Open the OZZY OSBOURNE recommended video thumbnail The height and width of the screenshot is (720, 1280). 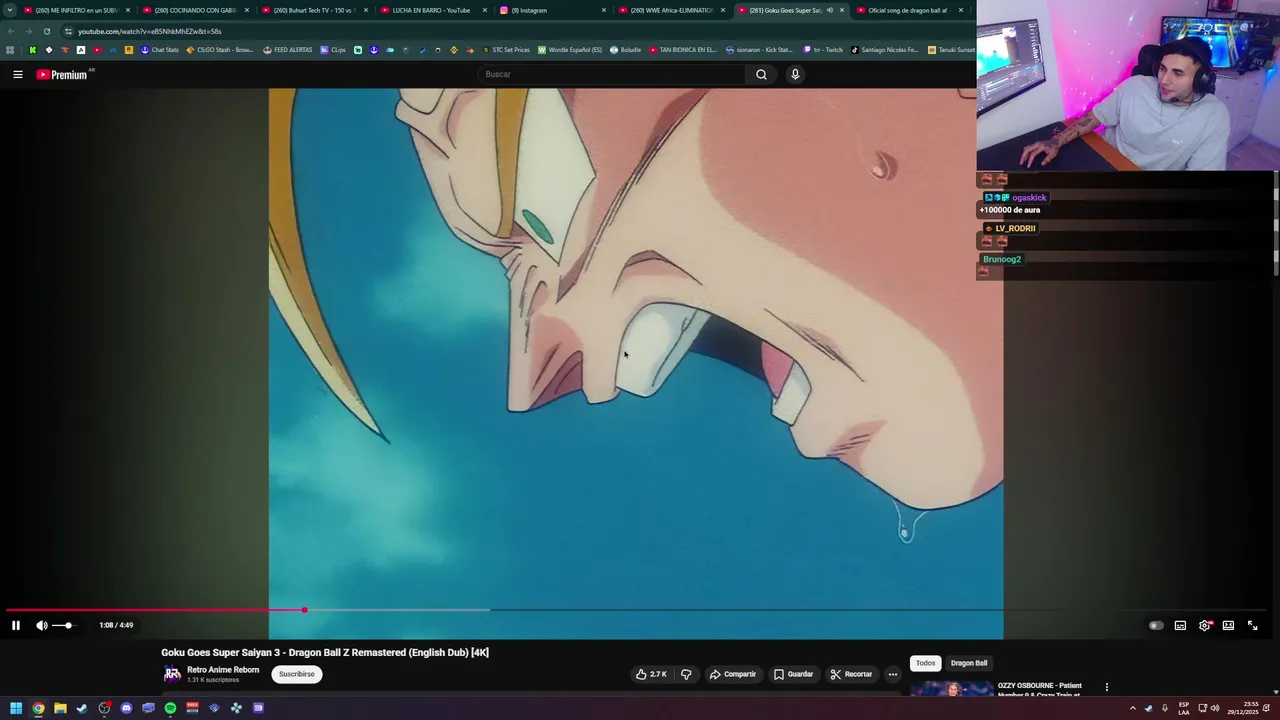coord(951,689)
